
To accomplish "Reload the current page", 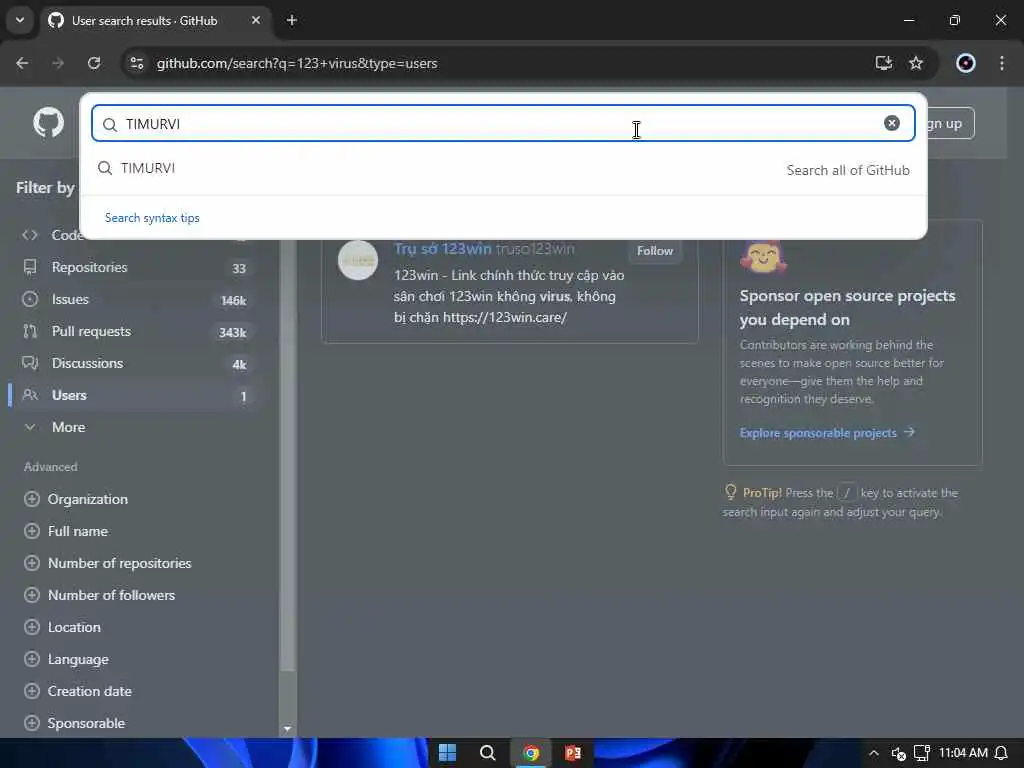I will [x=94, y=63].
